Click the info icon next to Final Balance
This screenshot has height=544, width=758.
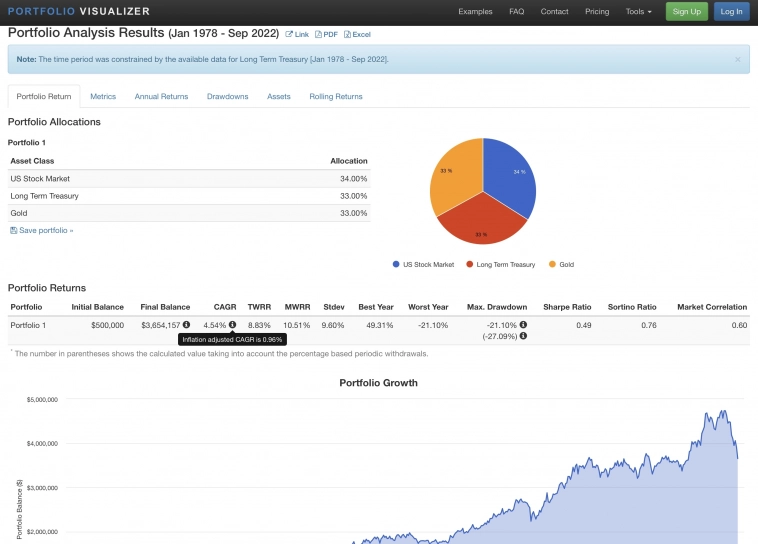[x=186, y=325]
